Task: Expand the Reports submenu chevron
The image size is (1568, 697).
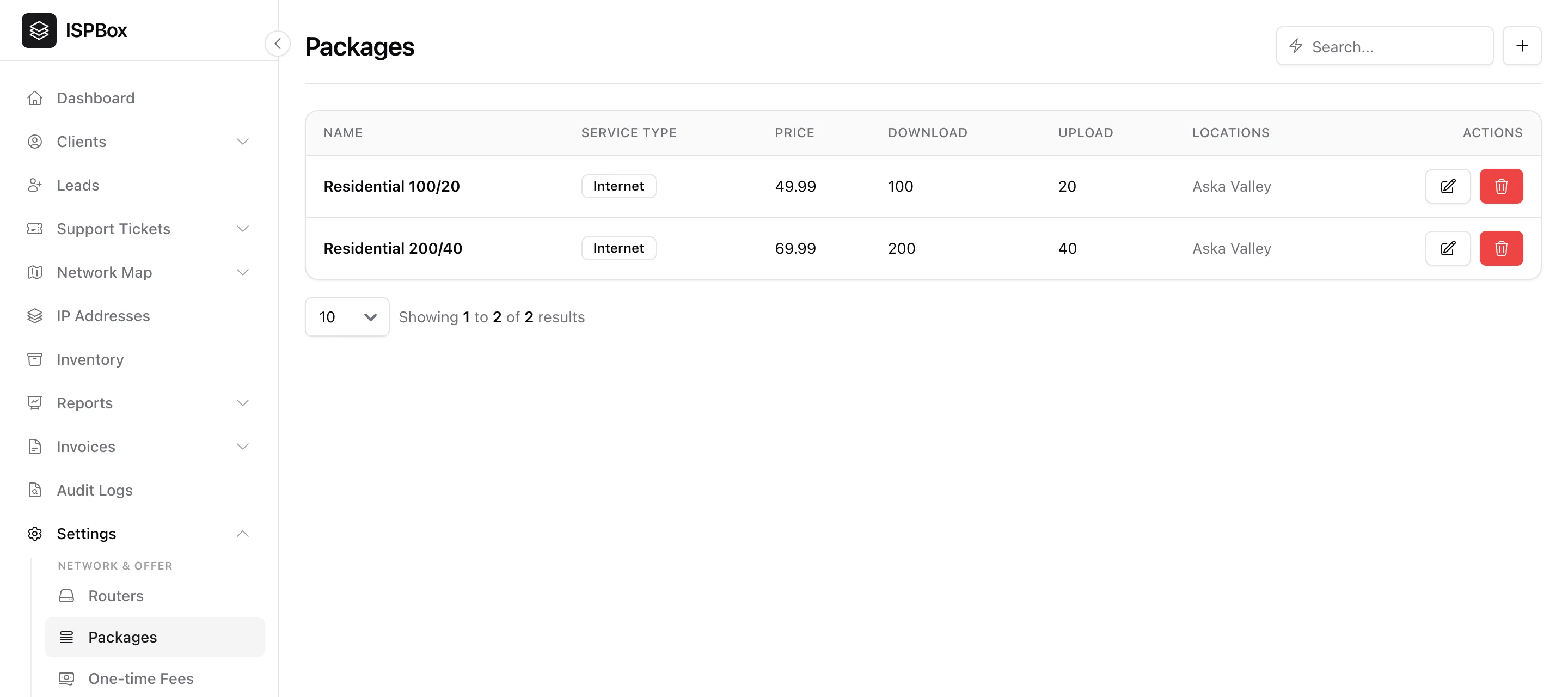Action: point(243,403)
